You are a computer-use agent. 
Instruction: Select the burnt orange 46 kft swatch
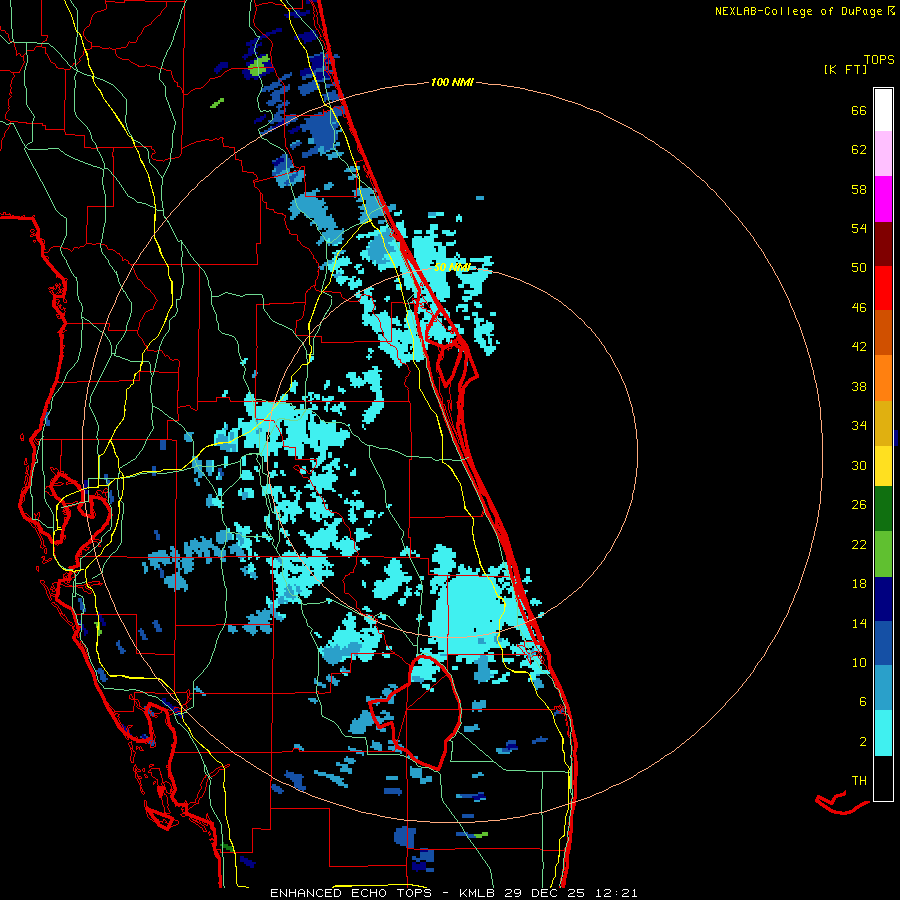(x=883, y=333)
